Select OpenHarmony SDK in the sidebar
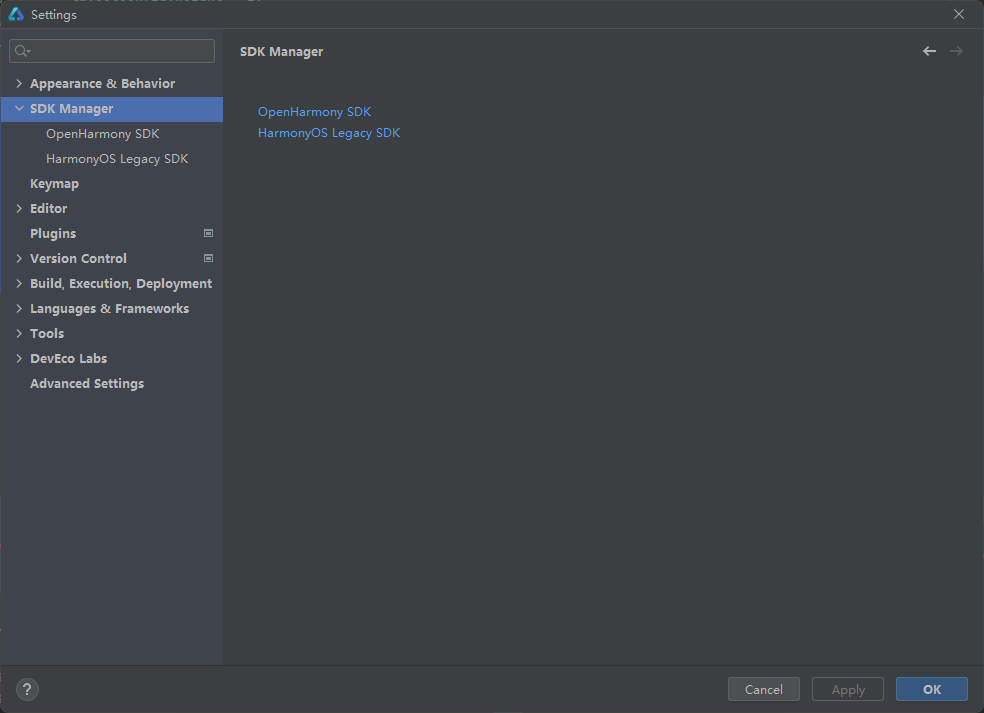The height and width of the screenshot is (713, 984). tap(102, 134)
